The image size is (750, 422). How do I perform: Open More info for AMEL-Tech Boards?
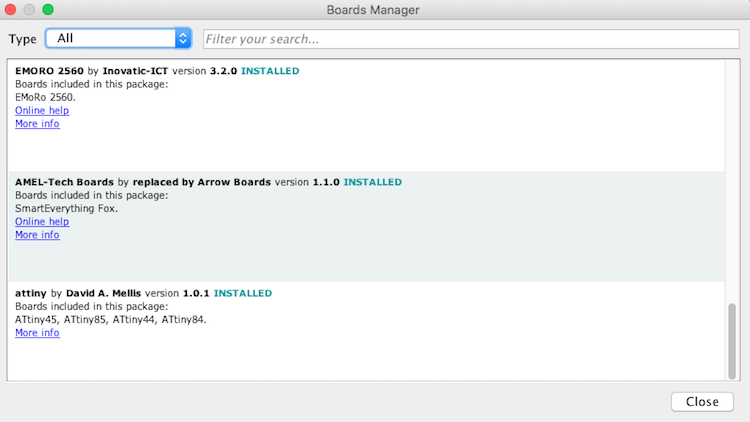[37, 235]
